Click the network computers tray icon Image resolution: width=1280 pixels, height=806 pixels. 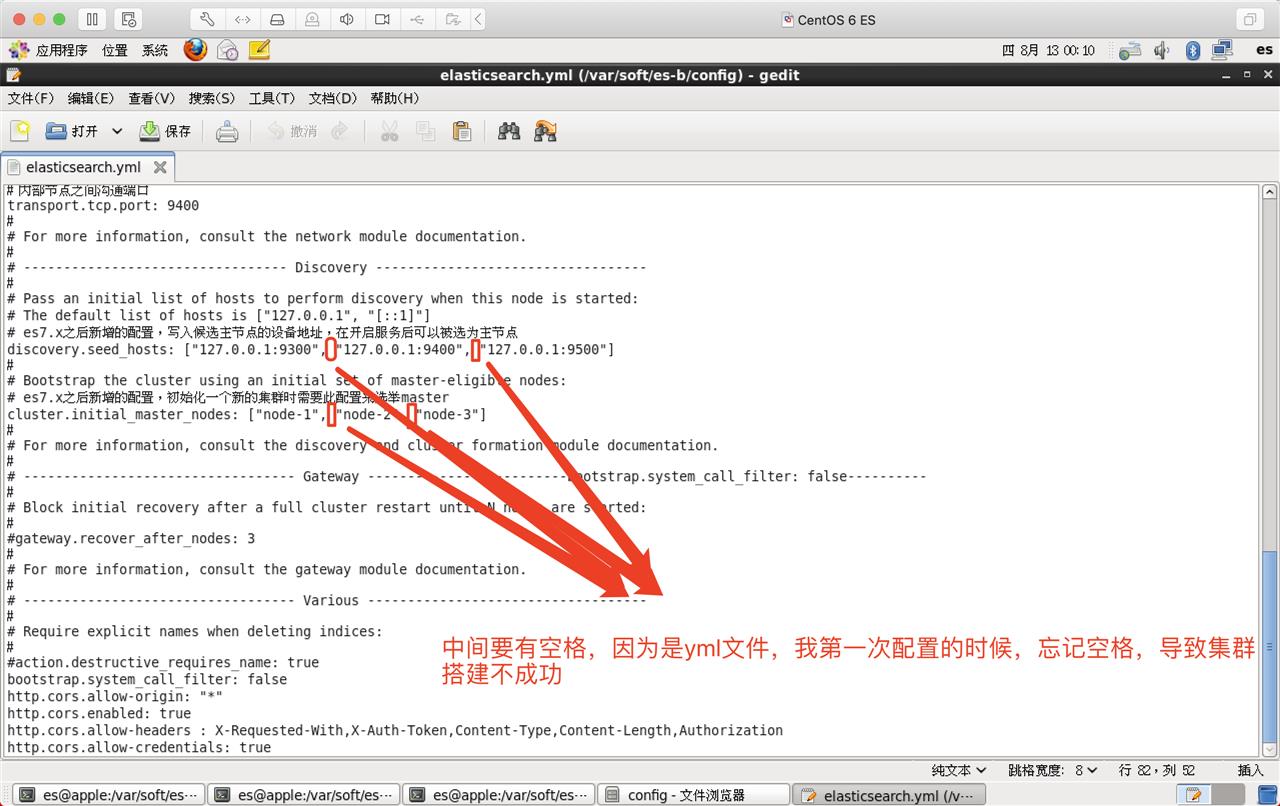pyautogui.click(x=1222, y=50)
